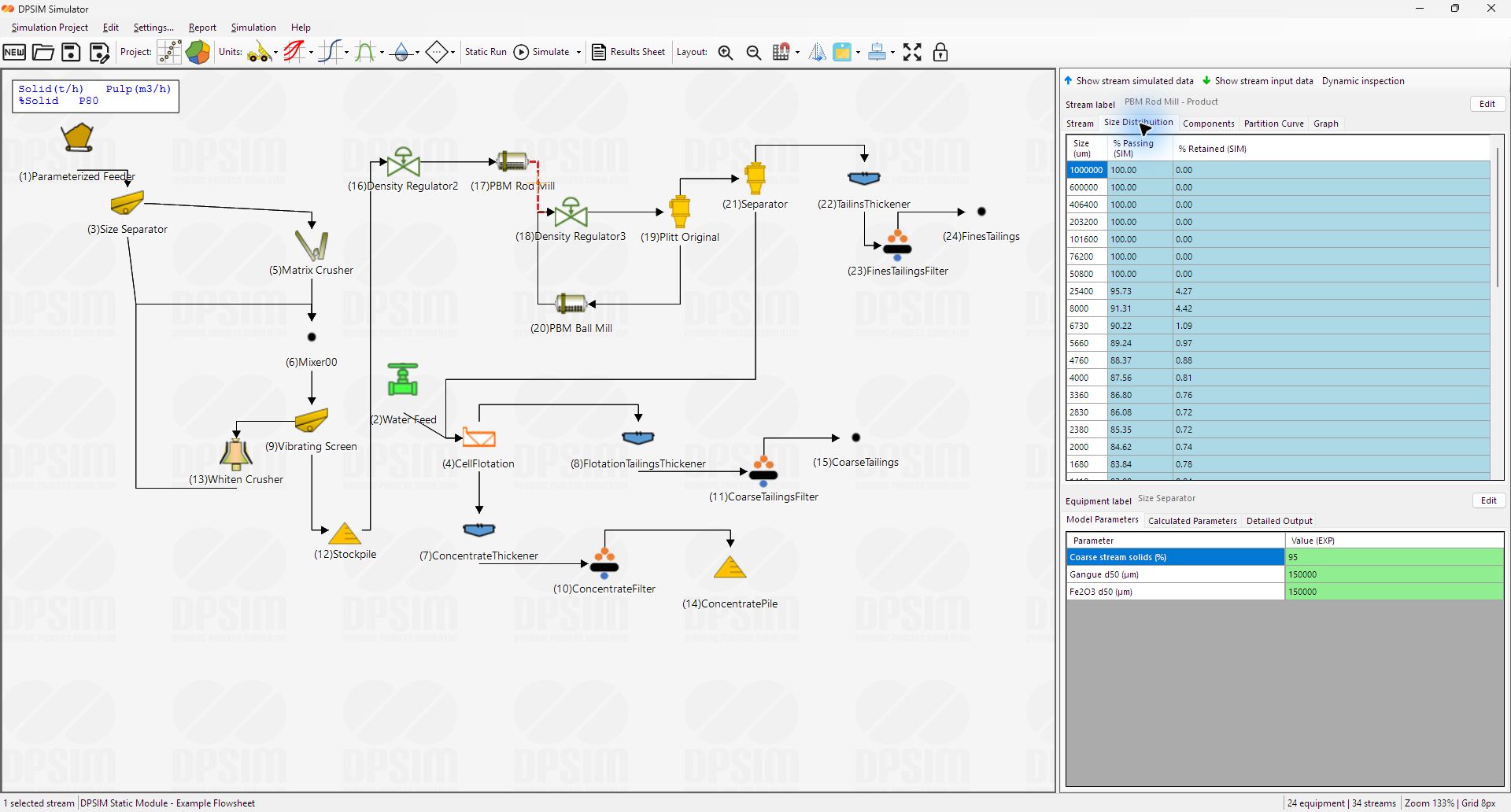Select the yellow loader Units icon
1511x812 pixels.
coord(258,53)
